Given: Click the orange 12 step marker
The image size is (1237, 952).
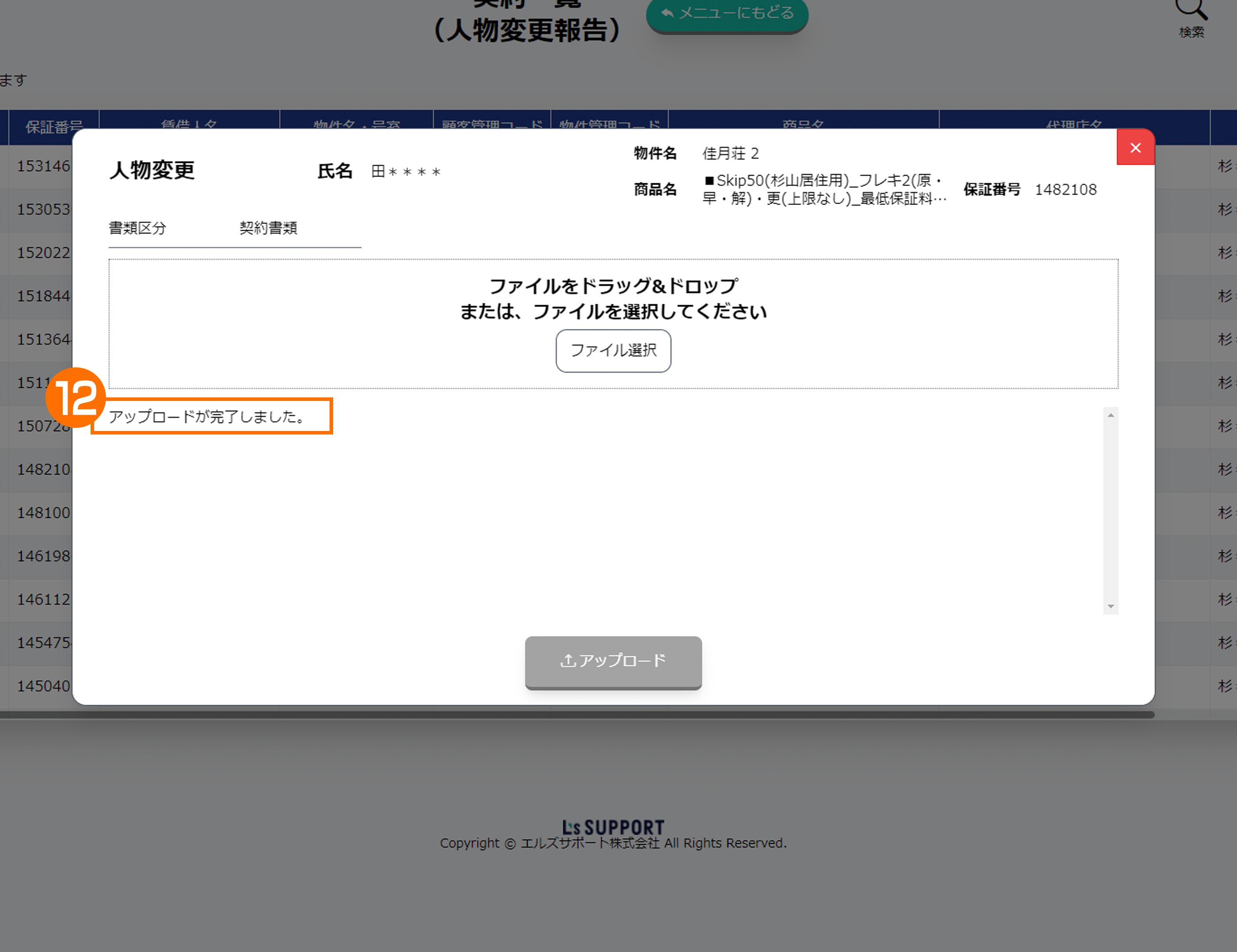Looking at the screenshot, I should tap(76, 397).
